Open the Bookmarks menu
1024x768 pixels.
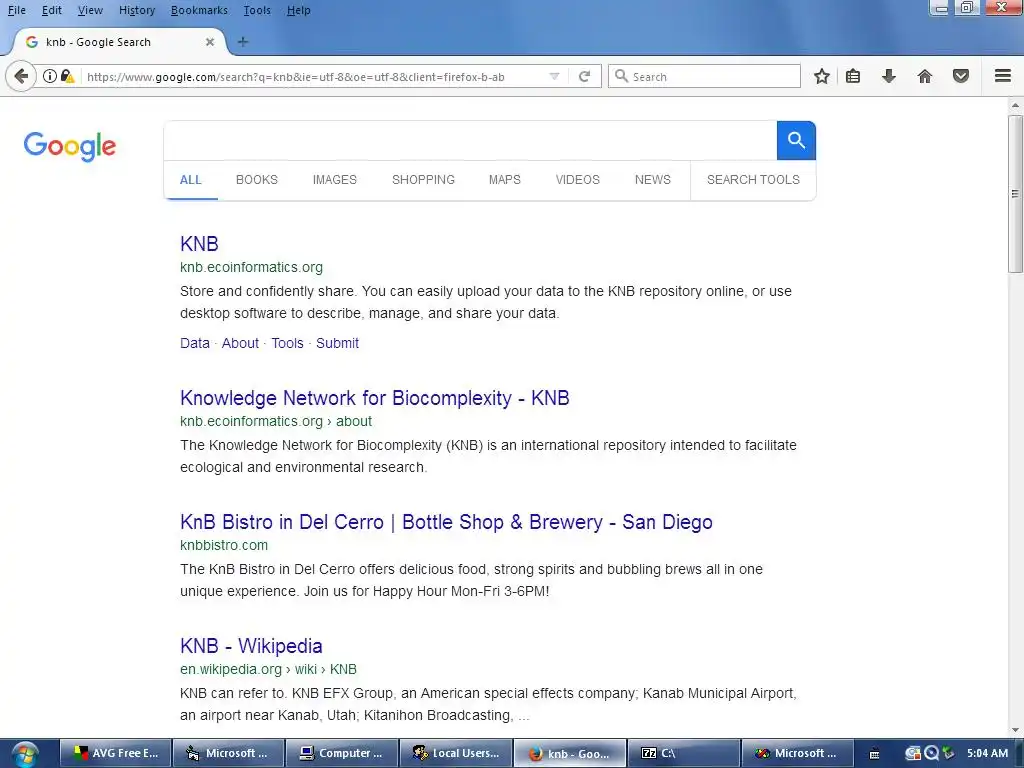pos(199,10)
